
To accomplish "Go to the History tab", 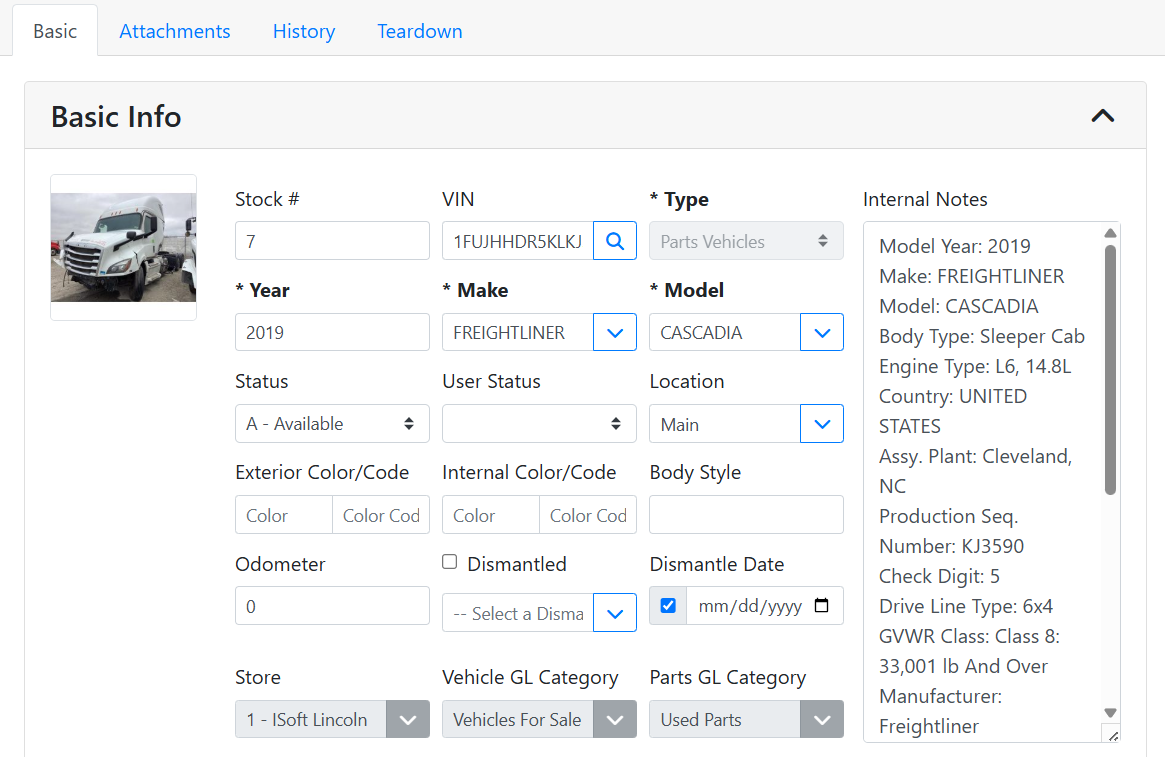I will 304,31.
